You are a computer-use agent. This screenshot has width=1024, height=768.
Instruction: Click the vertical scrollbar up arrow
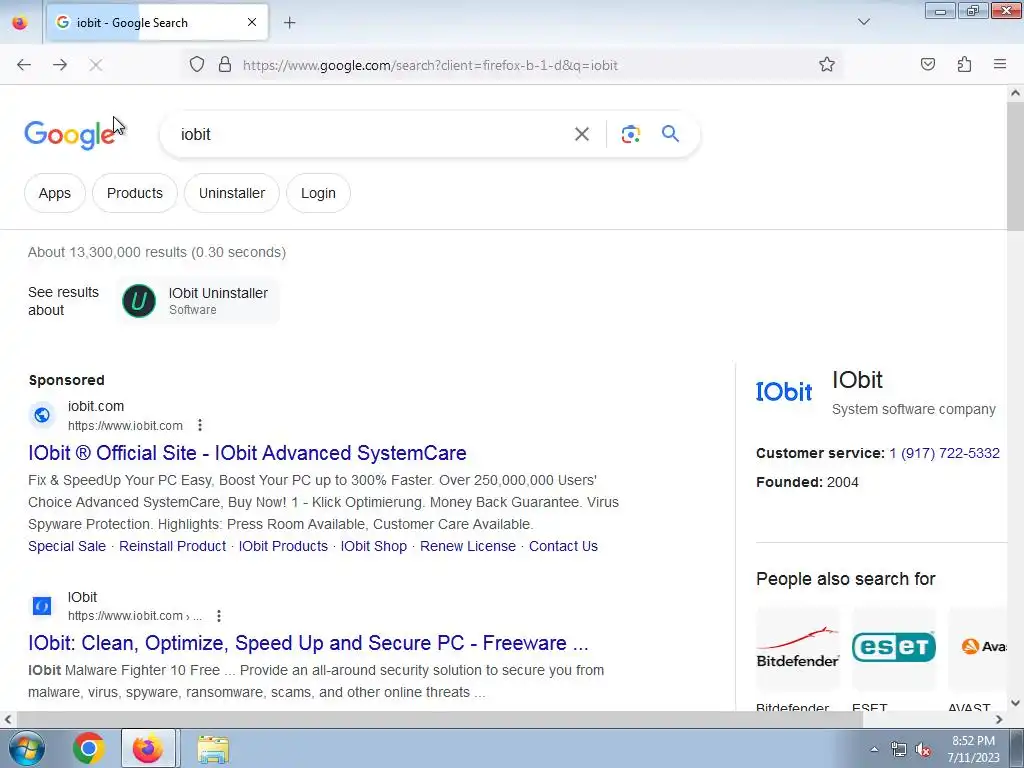pyautogui.click(x=1015, y=93)
